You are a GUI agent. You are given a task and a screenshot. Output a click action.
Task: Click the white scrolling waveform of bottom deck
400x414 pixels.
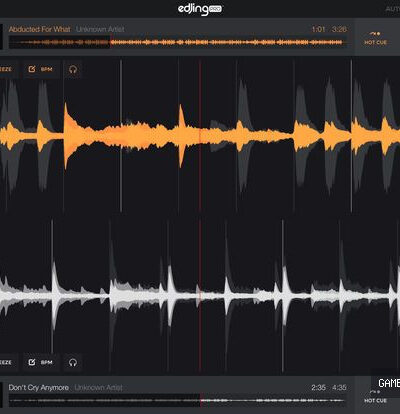pyautogui.click(x=200, y=295)
